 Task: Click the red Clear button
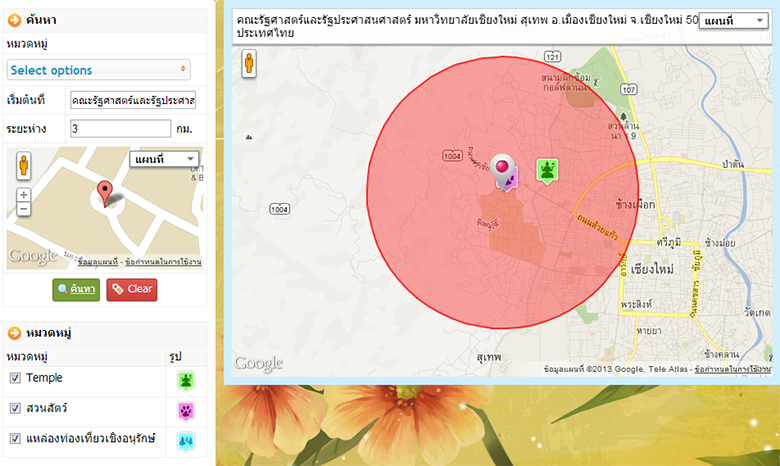(132, 289)
